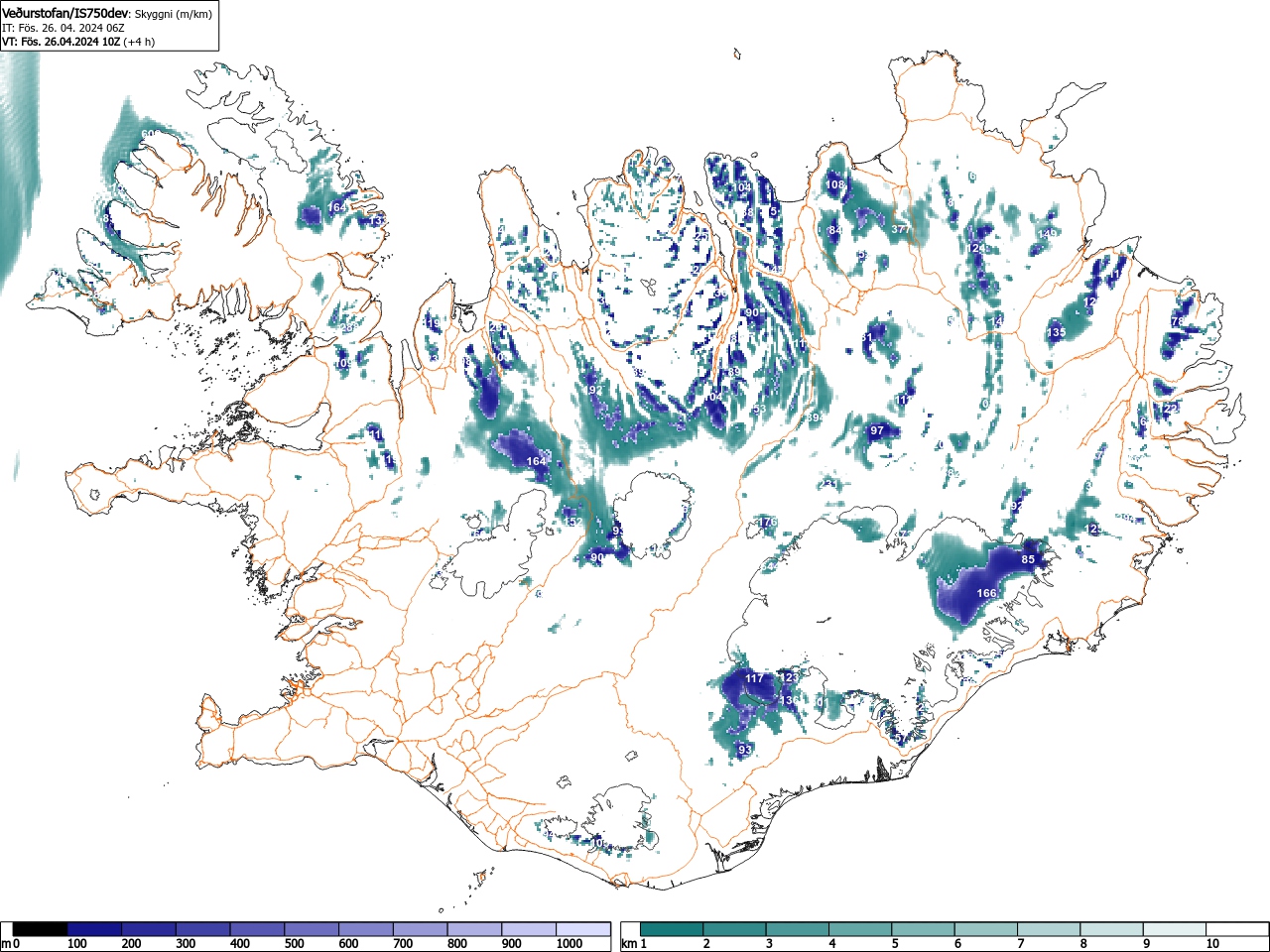Click the 109 visibility value in the west
The height and width of the screenshot is (952, 1270).
point(343,364)
